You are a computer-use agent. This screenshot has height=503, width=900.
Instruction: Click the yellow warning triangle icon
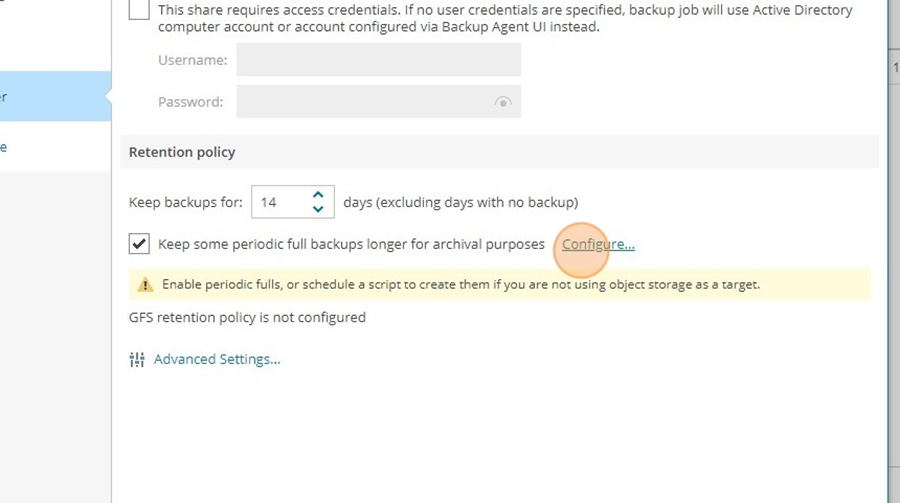(145, 285)
